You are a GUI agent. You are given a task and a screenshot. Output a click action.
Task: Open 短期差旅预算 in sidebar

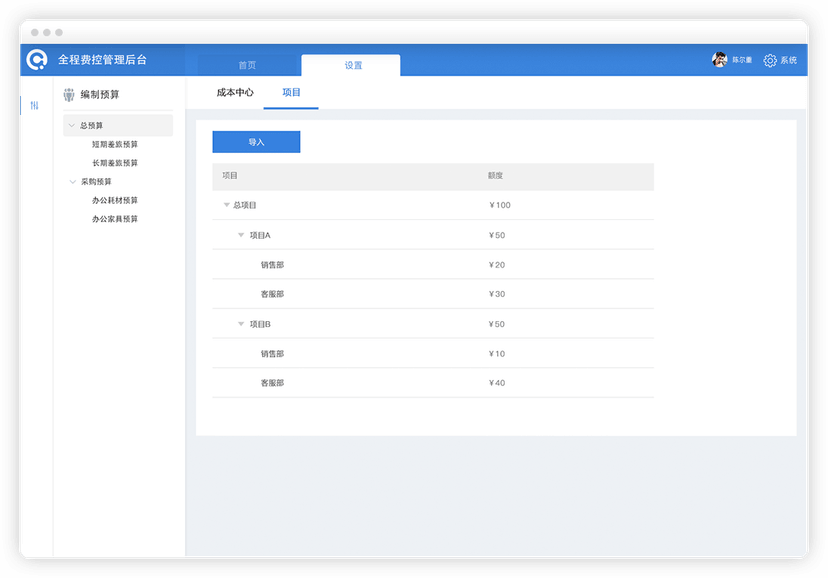coord(115,144)
